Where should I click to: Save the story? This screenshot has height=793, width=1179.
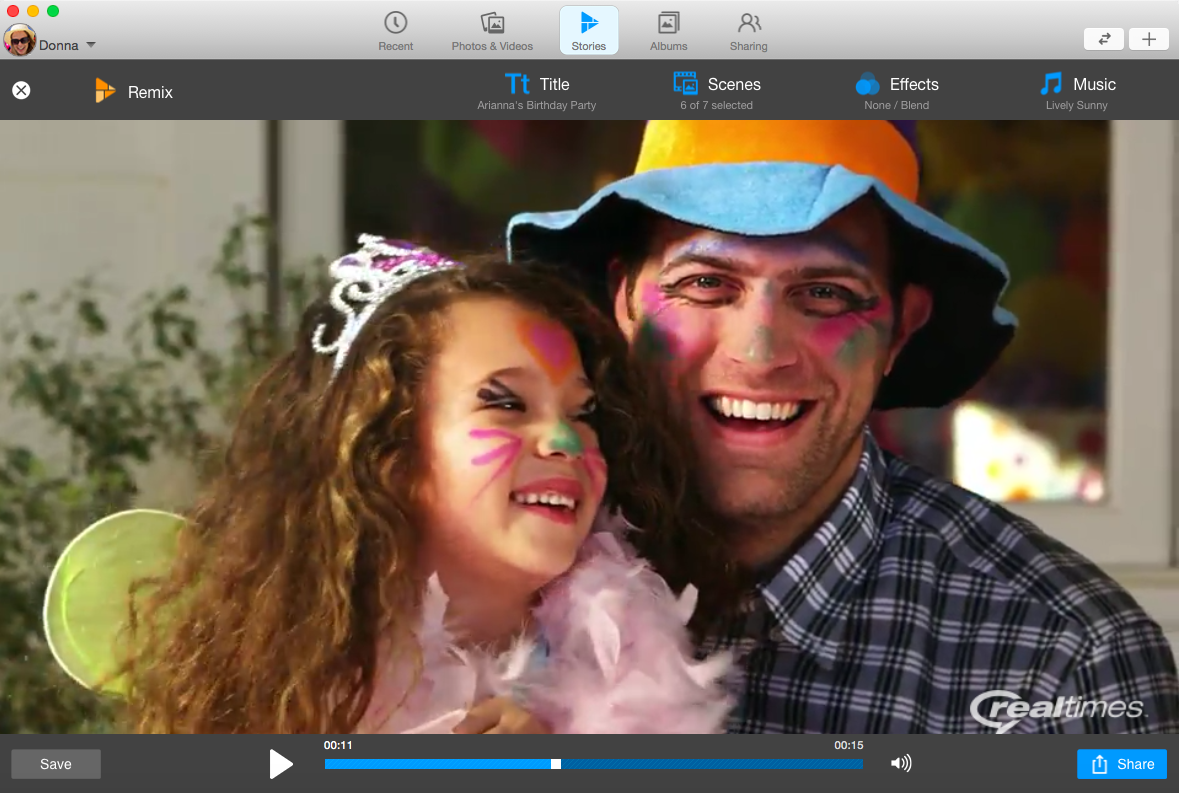(56, 764)
